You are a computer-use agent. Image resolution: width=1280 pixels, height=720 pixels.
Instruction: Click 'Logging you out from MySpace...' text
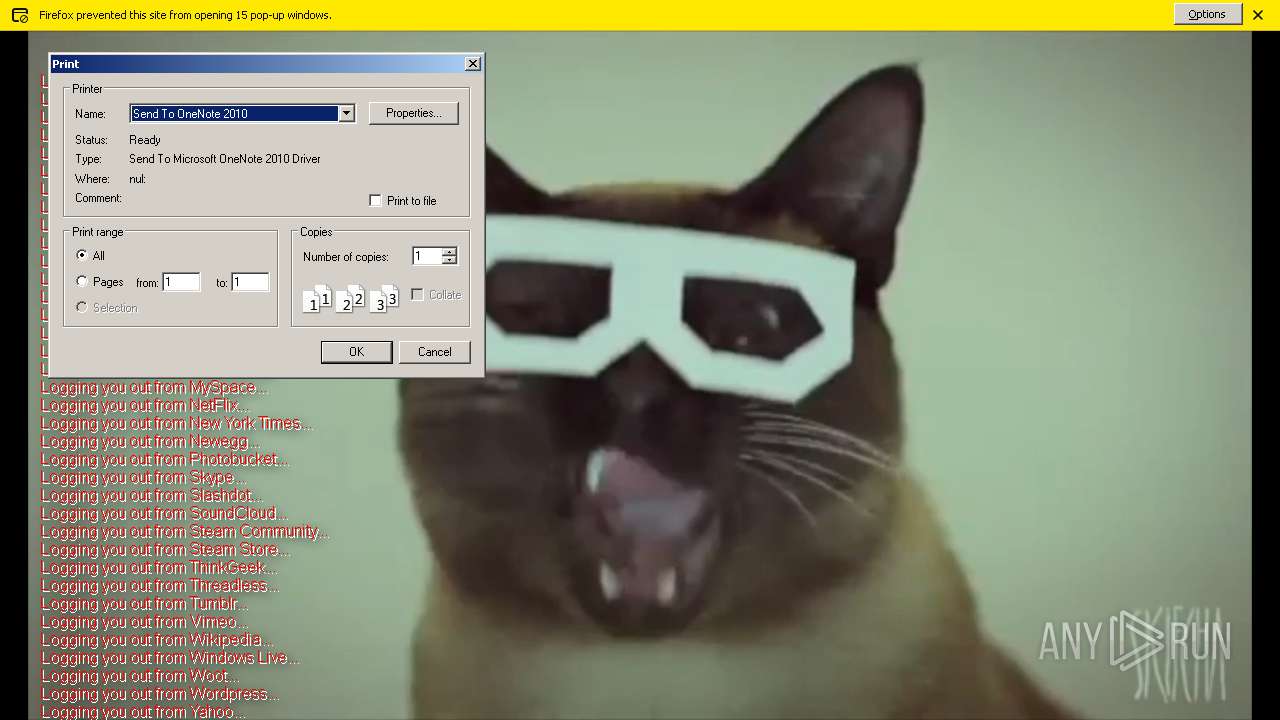click(x=155, y=387)
